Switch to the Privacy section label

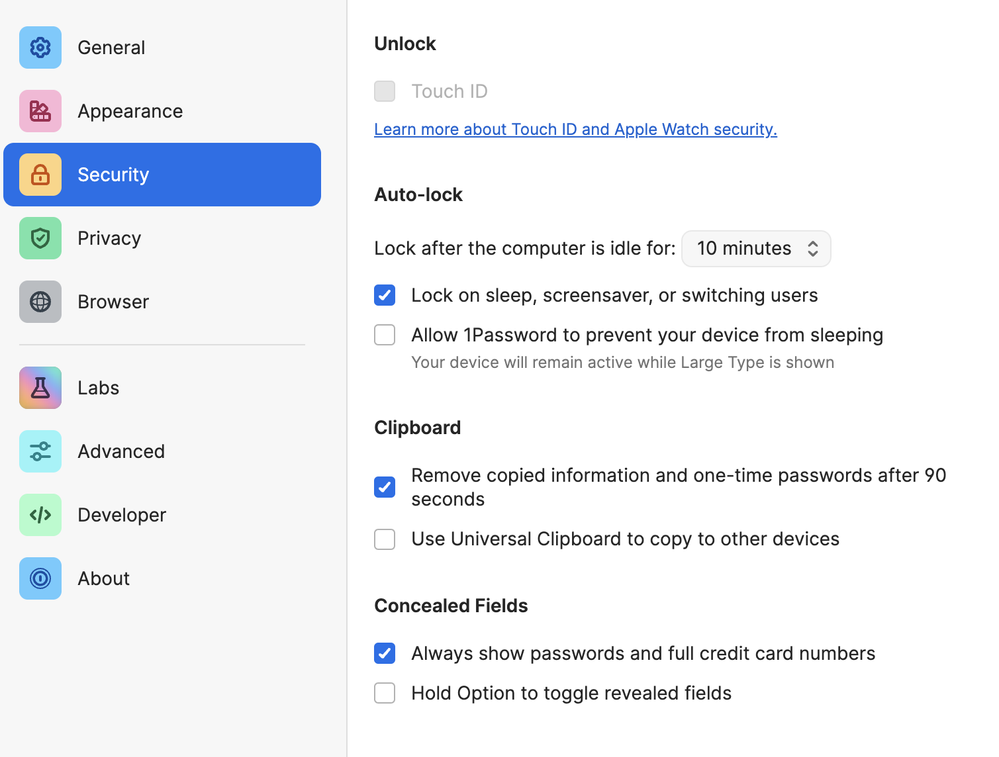(109, 238)
